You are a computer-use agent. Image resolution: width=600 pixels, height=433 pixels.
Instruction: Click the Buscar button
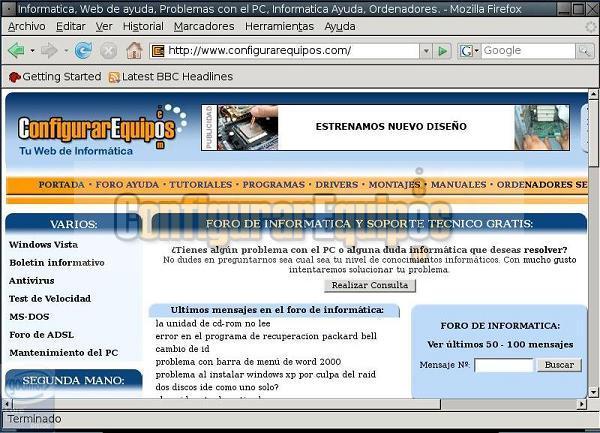pos(559,365)
